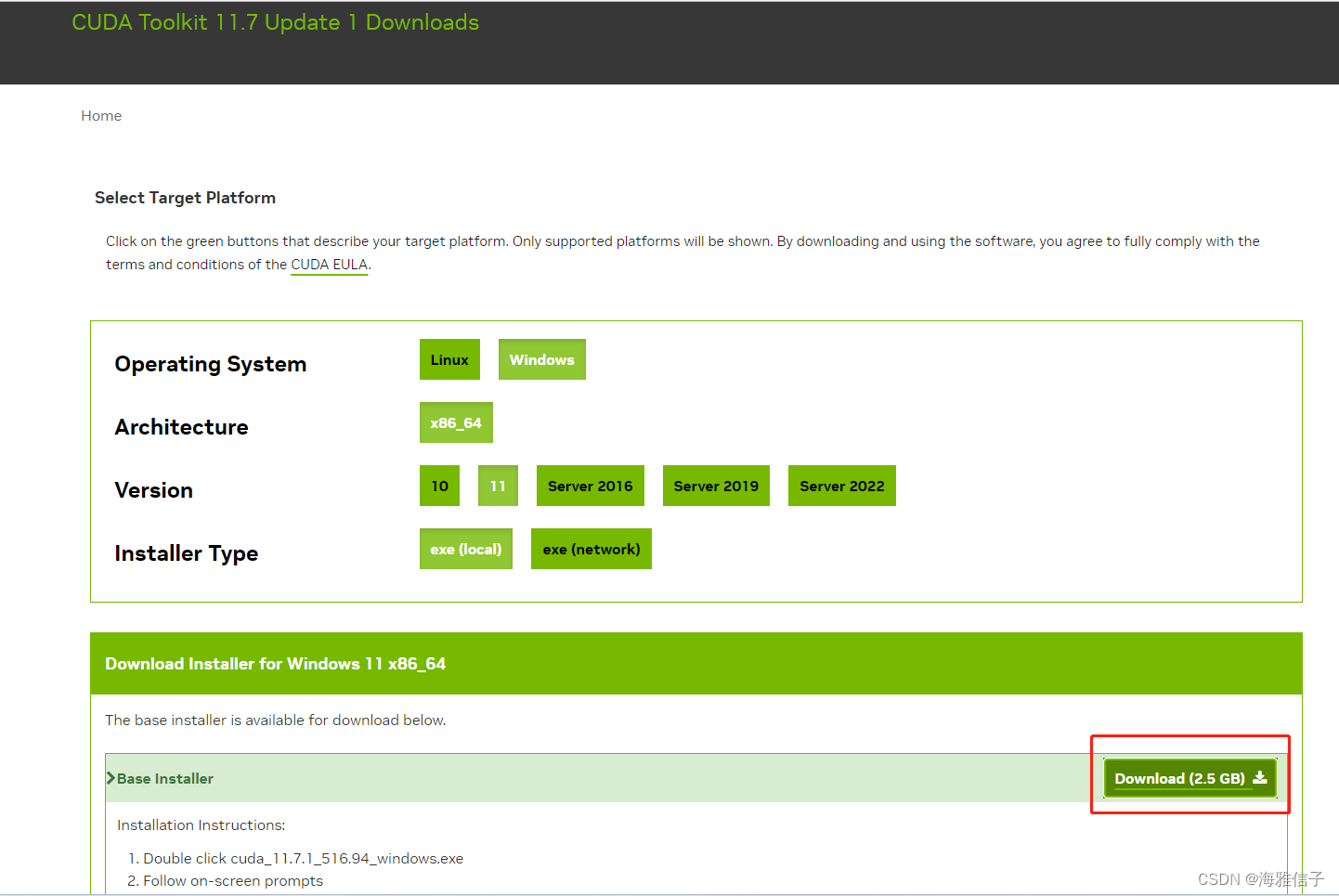Click the Follow on-screen prompts step
The width and height of the screenshot is (1339, 896).
pyautogui.click(x=232, y=881)
